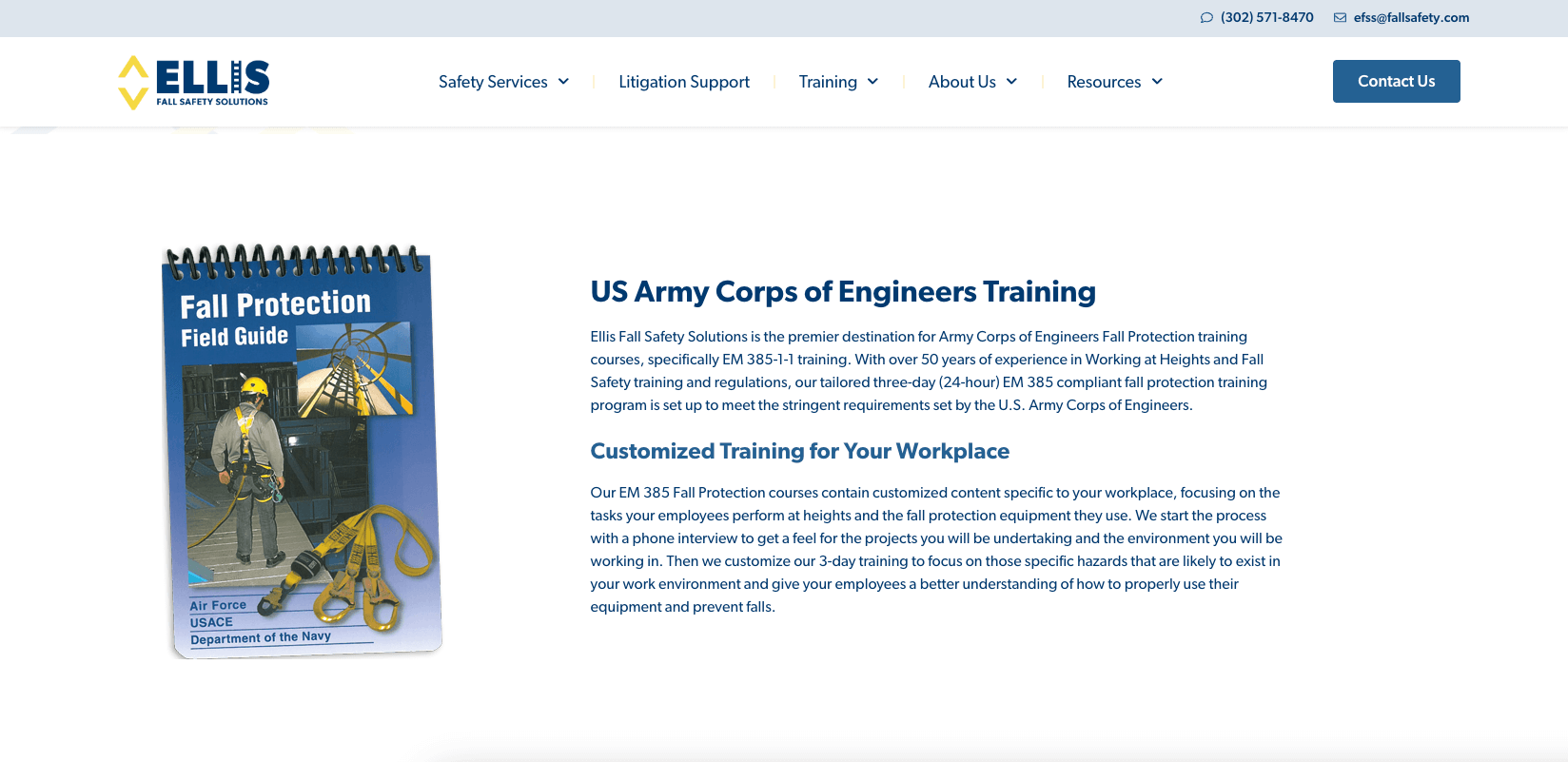Open the Resources menu item

[x=1104, y=82]
